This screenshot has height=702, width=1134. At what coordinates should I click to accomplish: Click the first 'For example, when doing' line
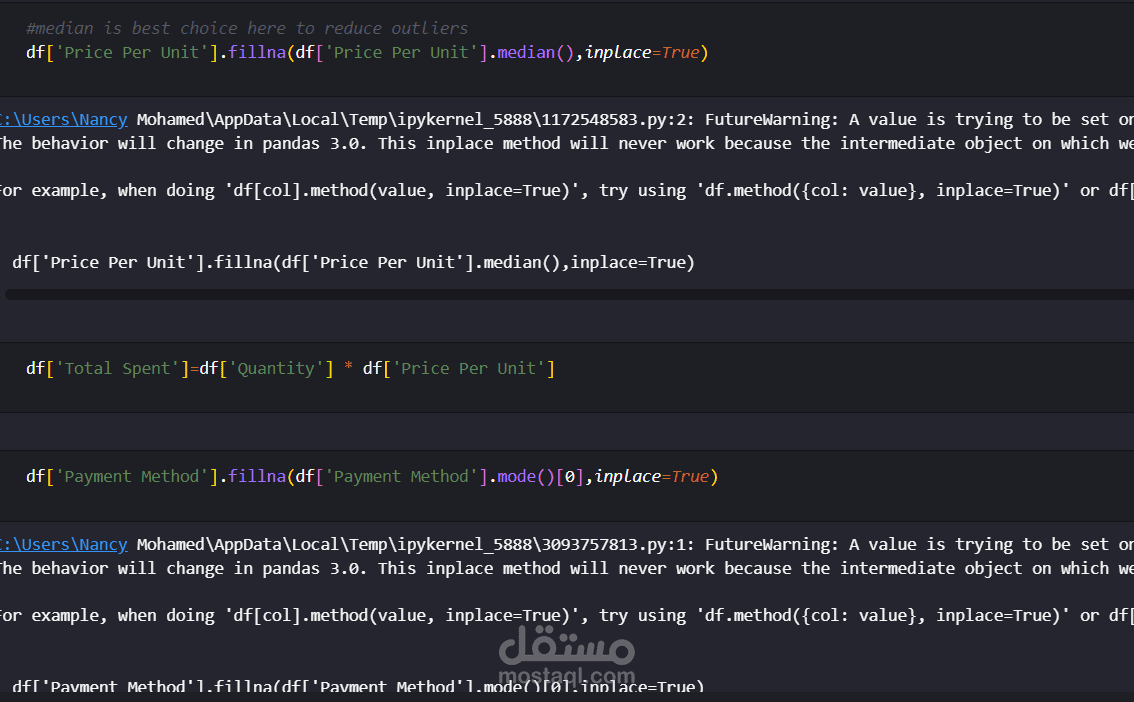click(x=567, y=190)
